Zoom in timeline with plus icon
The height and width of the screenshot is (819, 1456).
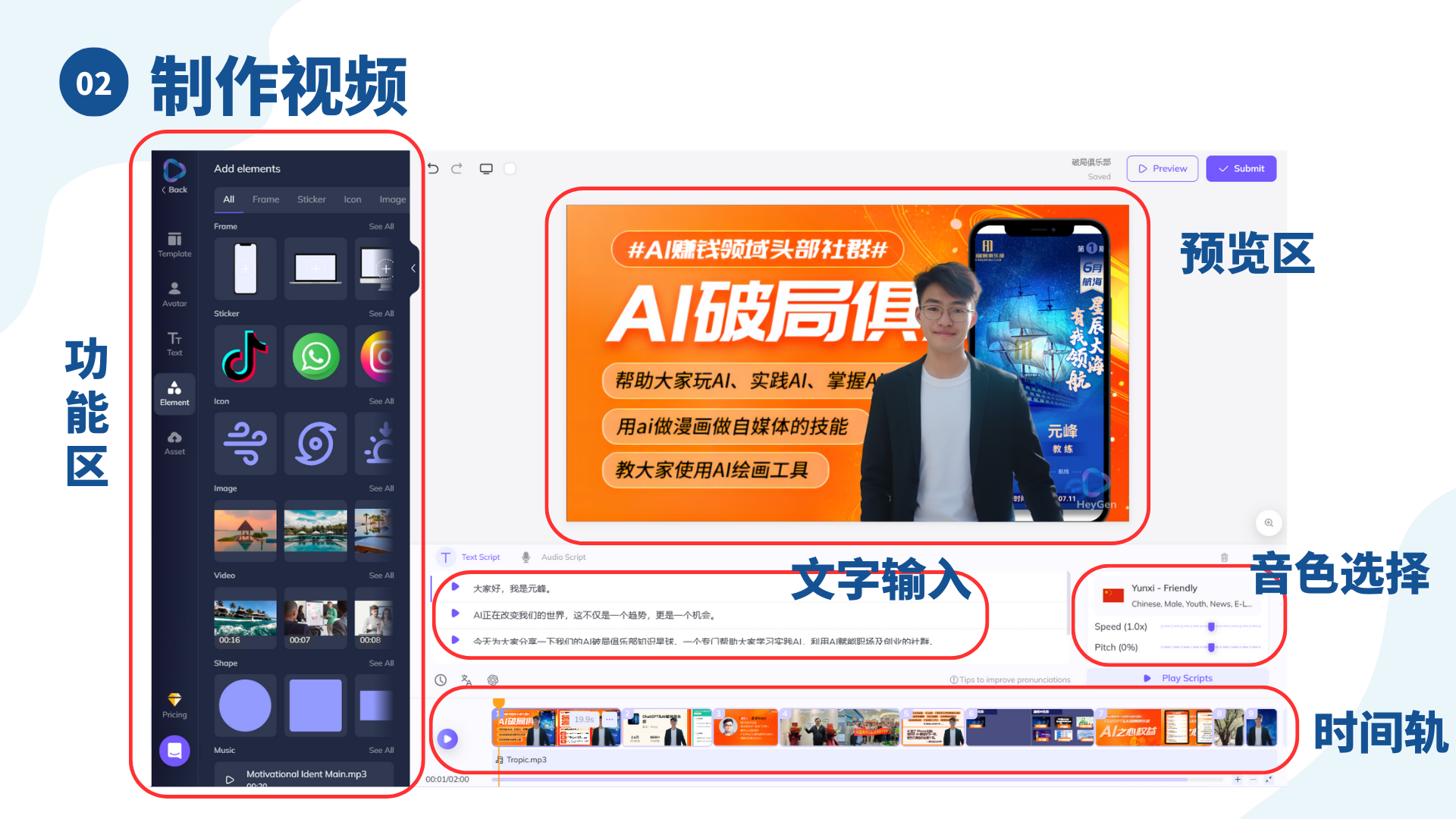tap(1238, 780)
